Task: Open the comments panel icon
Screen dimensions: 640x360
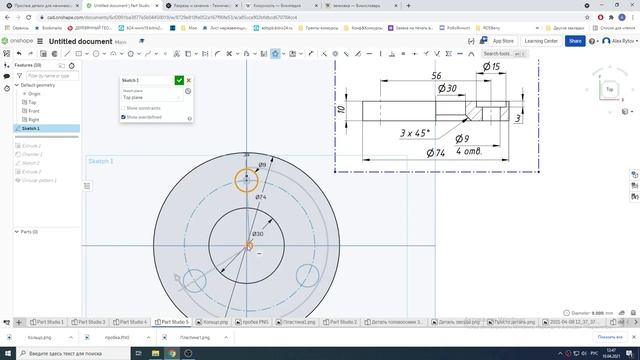Action: [x=7, y=76]
